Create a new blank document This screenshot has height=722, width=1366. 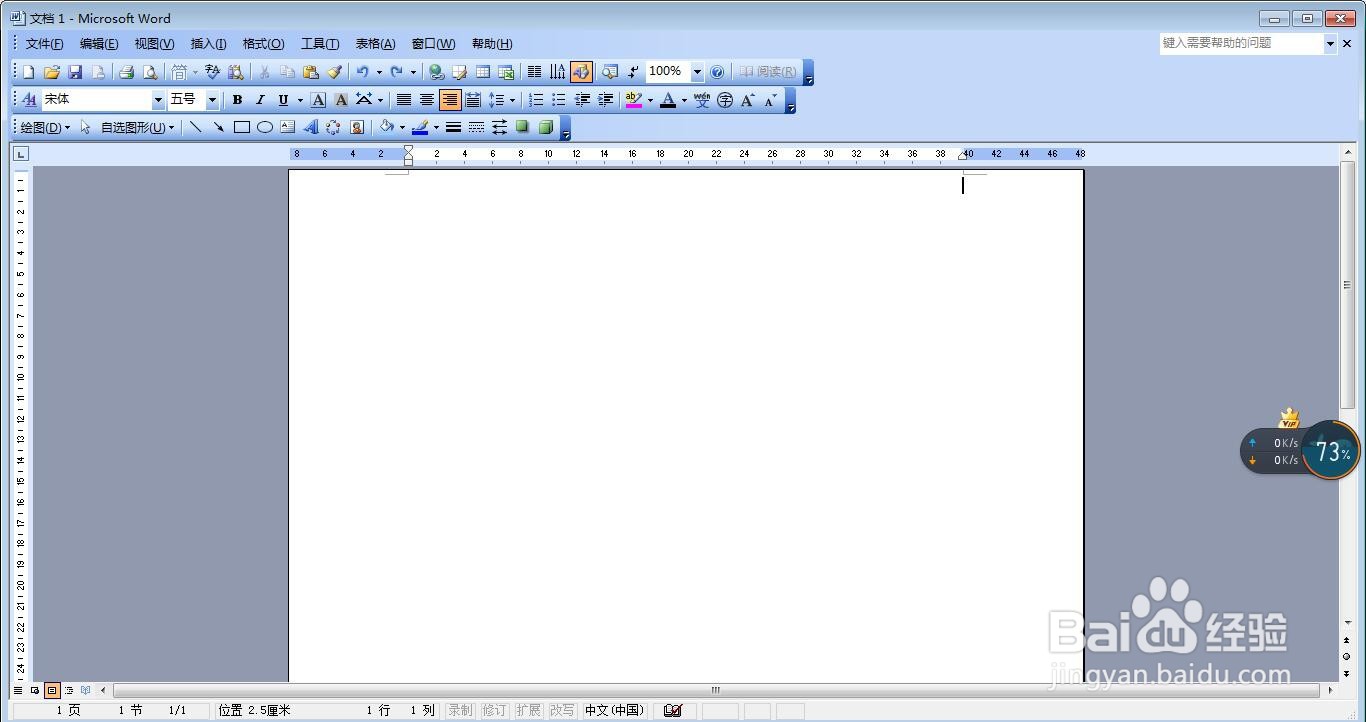[x=28, y=72]
